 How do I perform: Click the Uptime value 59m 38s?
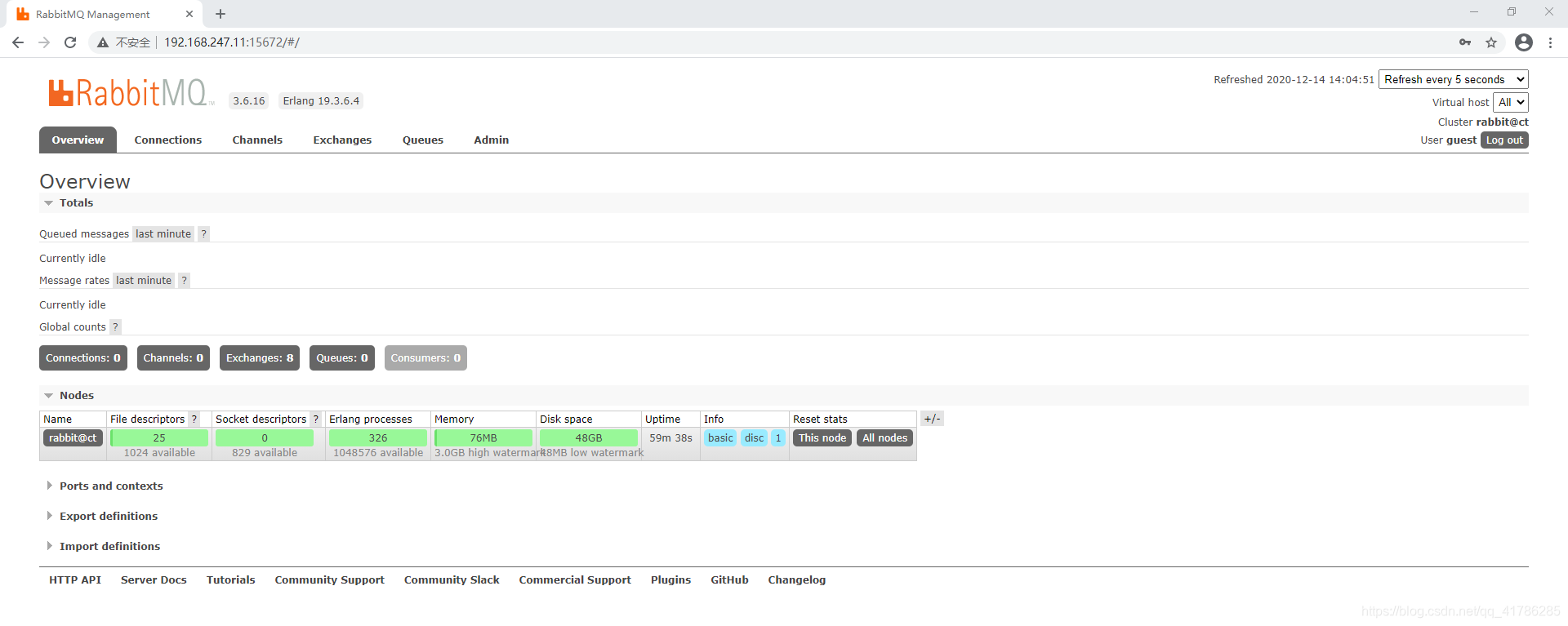click(x=670, y=438)
